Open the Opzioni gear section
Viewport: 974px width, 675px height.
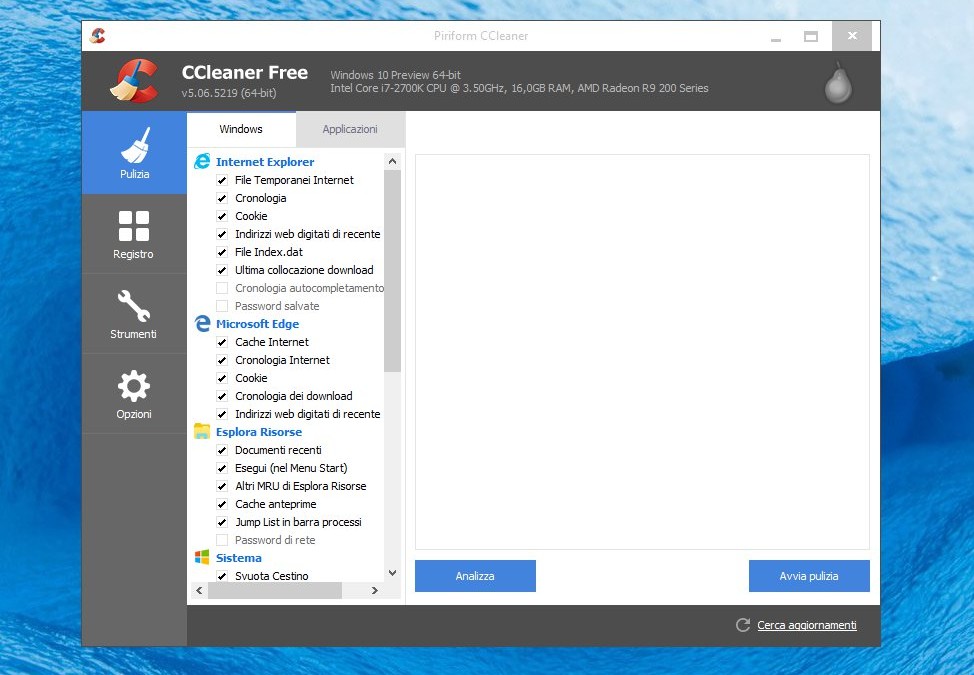(133, 394)
